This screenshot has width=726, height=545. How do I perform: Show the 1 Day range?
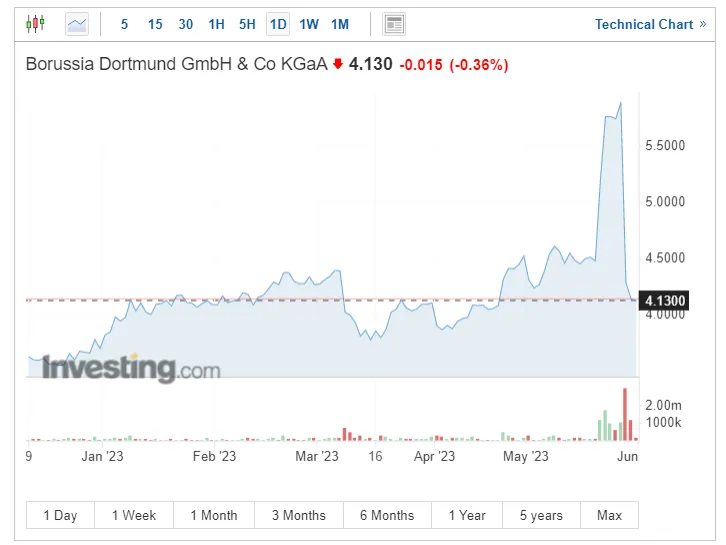pos(60,515)
